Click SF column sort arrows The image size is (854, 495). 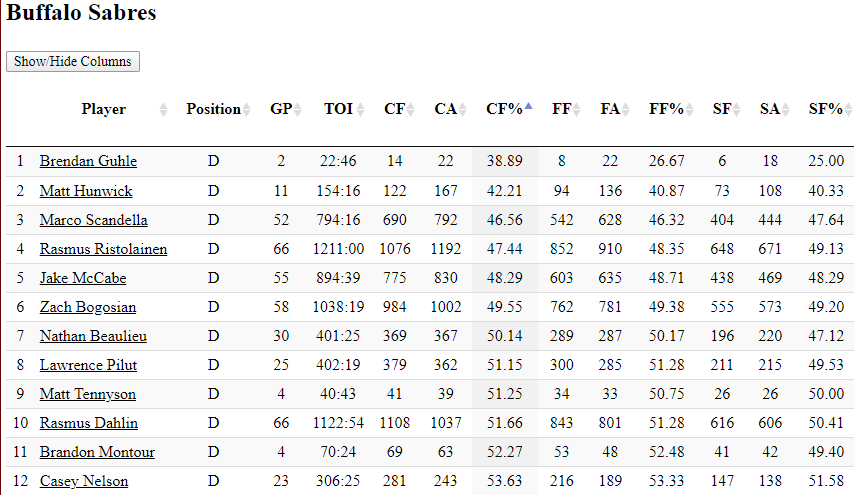pos(736,109)
